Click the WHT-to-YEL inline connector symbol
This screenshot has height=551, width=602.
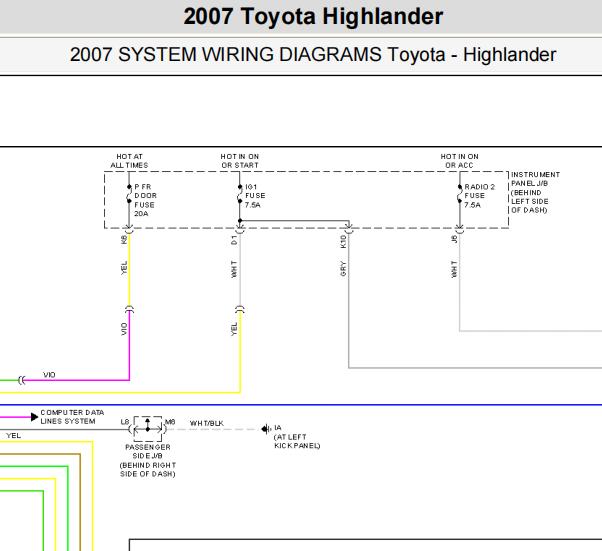pos(240,309)
